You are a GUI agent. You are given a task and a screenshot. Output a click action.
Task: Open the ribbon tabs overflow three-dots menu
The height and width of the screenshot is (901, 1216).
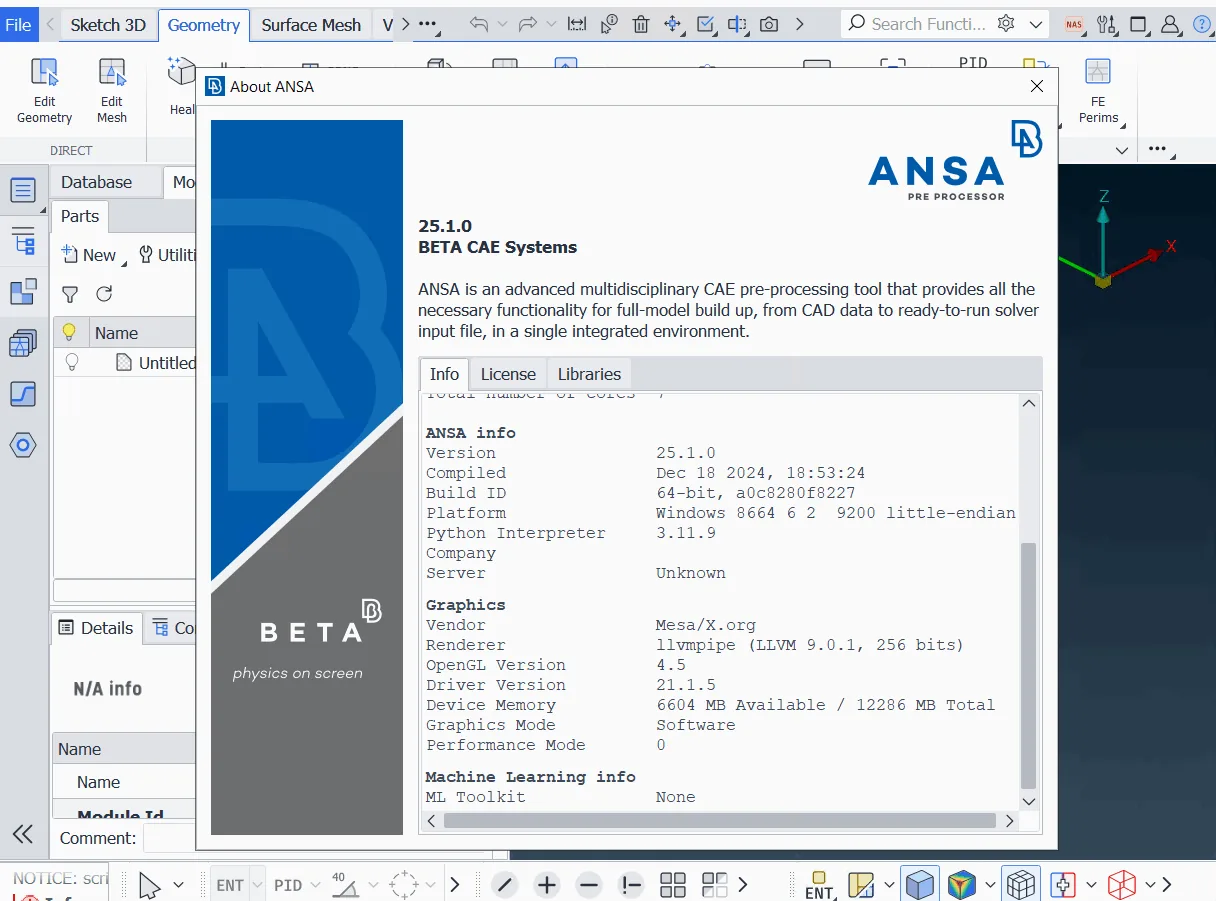pyautogui.click(x=427, y=24)
